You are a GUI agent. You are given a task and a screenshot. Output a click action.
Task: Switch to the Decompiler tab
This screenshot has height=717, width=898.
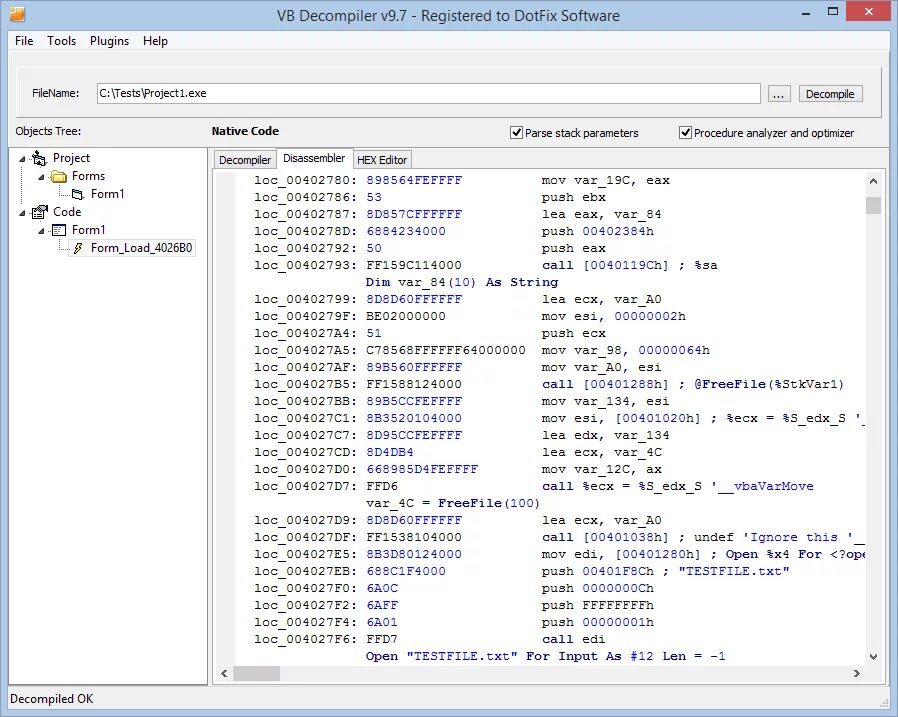click(x=245, y=160)
